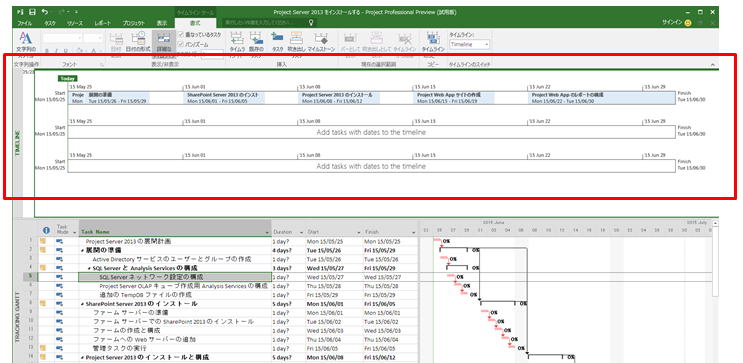The height and width of the screenshot is (363, 743).
Task: Open the Report (レポート) ribbon tab
Action: [x=102, y=23]
